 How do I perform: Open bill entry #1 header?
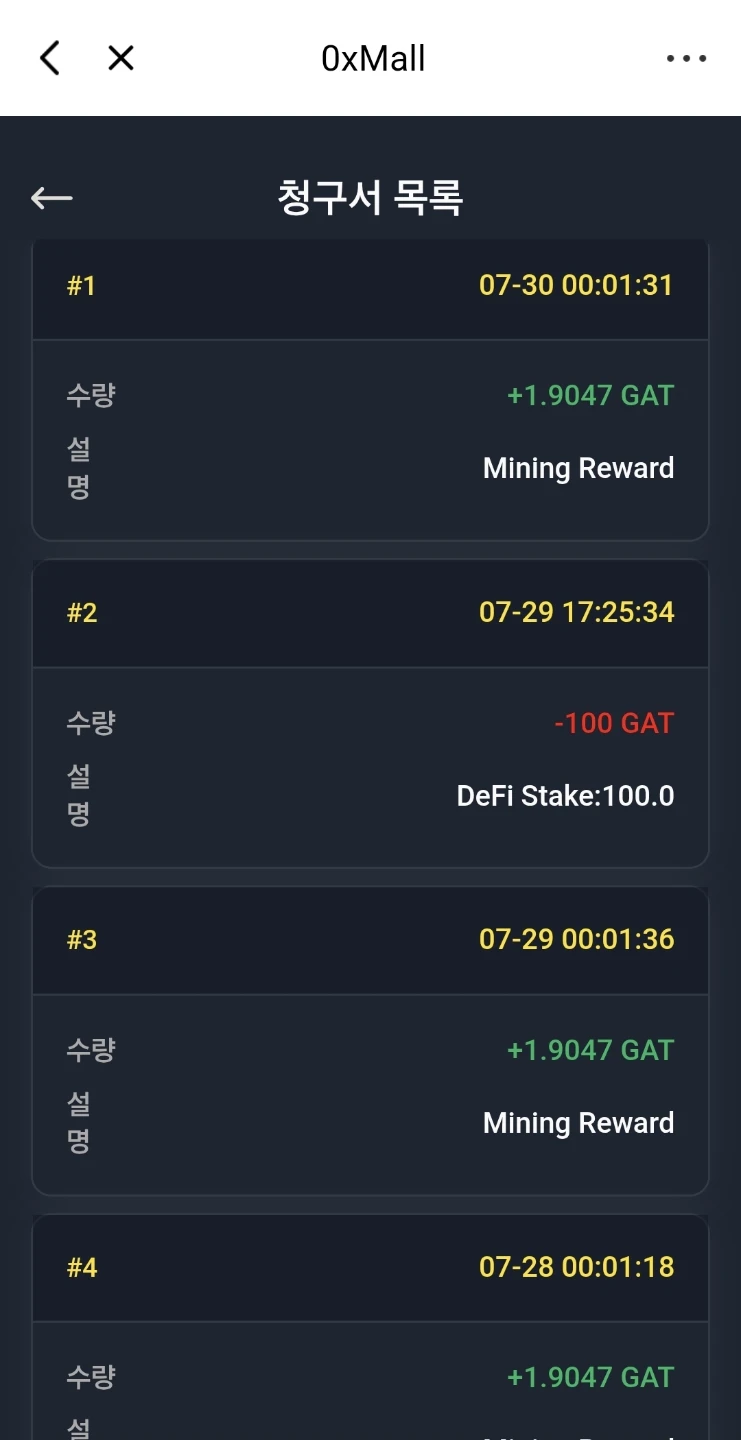point(370,286)
